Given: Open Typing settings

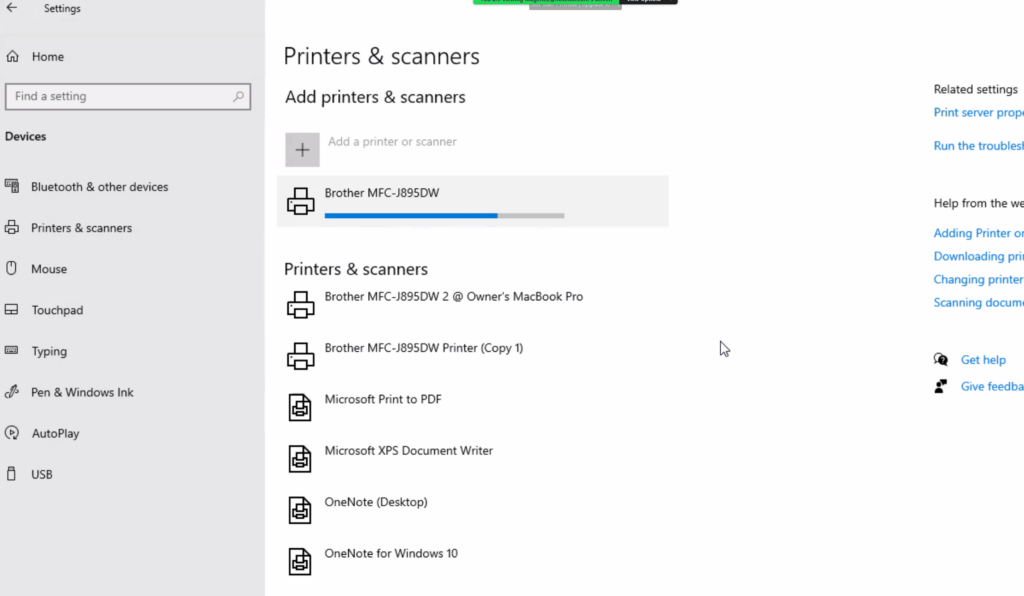Looking at the screenshot, I should click(x=49, y=351).
